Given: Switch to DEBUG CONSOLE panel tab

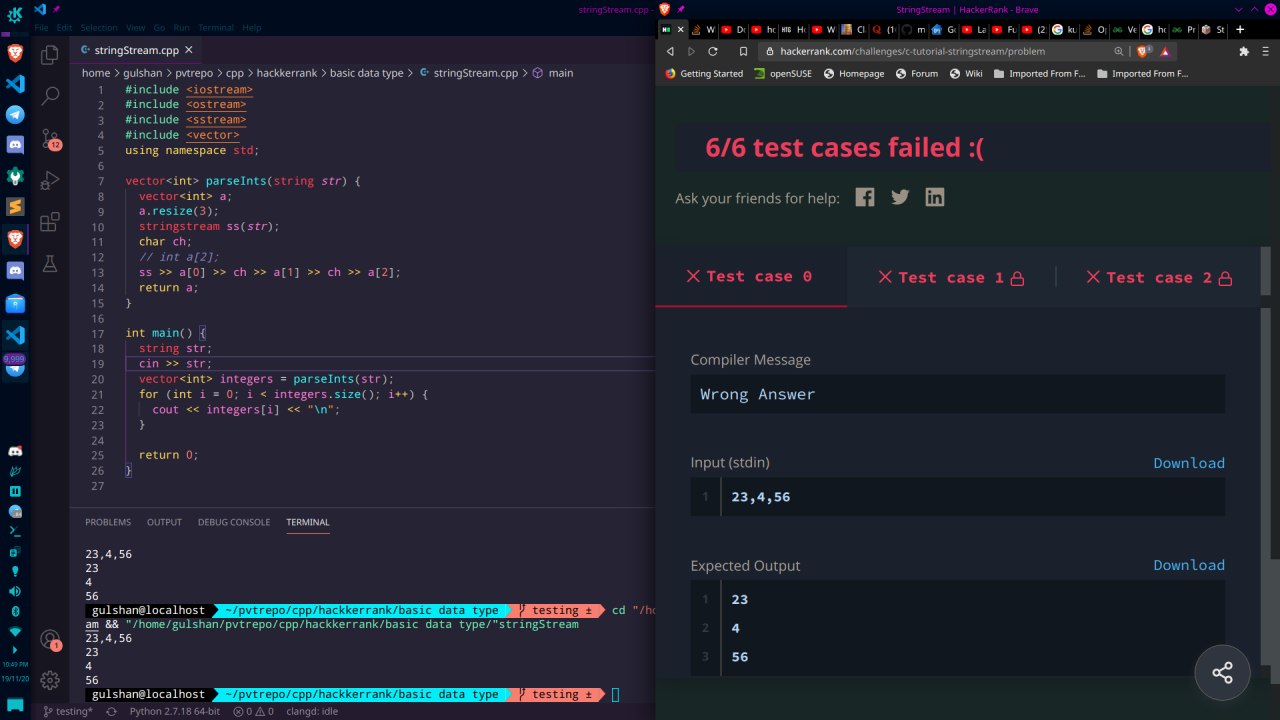Looking at the screenshot, I should [234, 522].
